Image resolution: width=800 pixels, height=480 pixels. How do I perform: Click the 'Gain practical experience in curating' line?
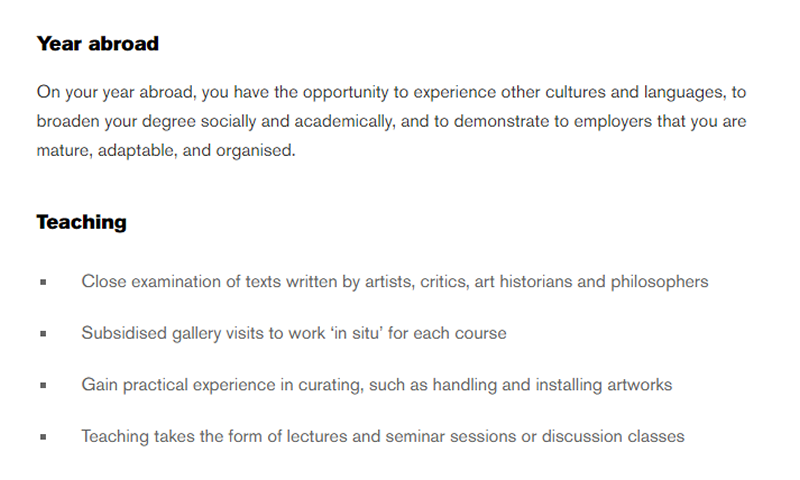pos(377,385)
